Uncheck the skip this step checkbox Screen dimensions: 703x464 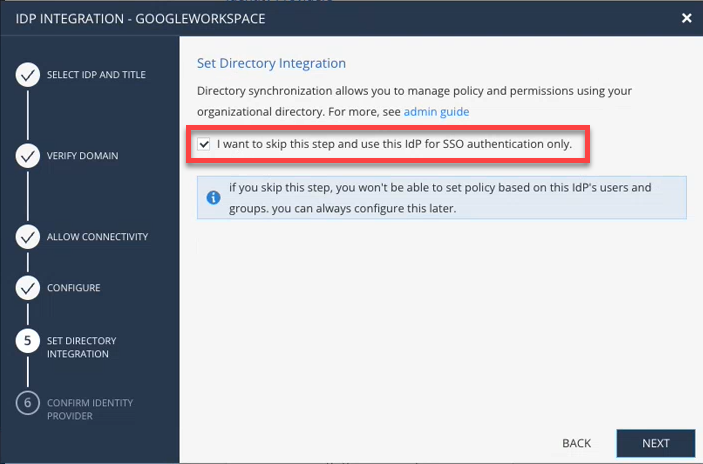coord(205,144)
